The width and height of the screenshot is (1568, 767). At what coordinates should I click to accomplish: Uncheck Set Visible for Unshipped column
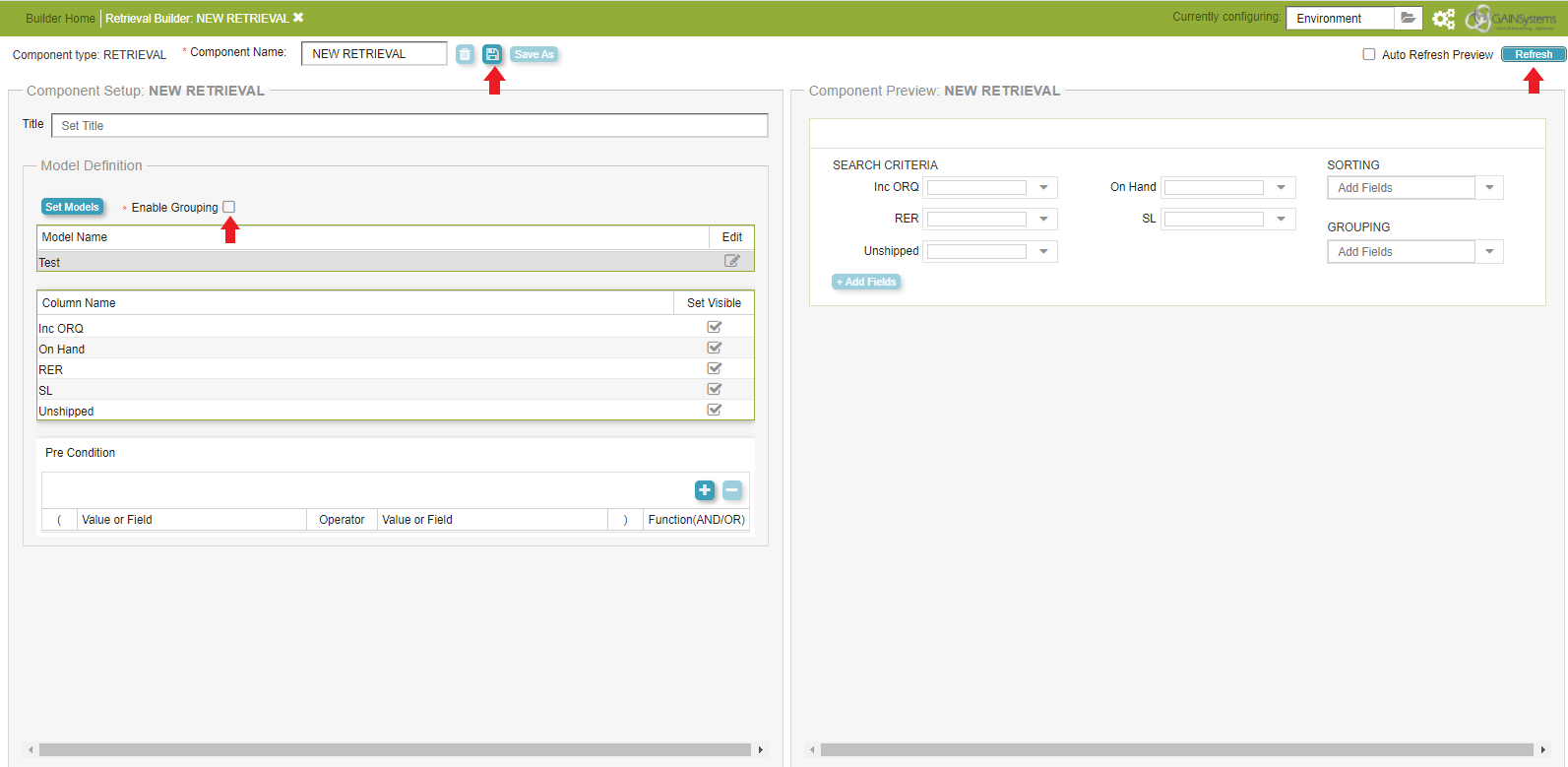[x=715, y=410]
